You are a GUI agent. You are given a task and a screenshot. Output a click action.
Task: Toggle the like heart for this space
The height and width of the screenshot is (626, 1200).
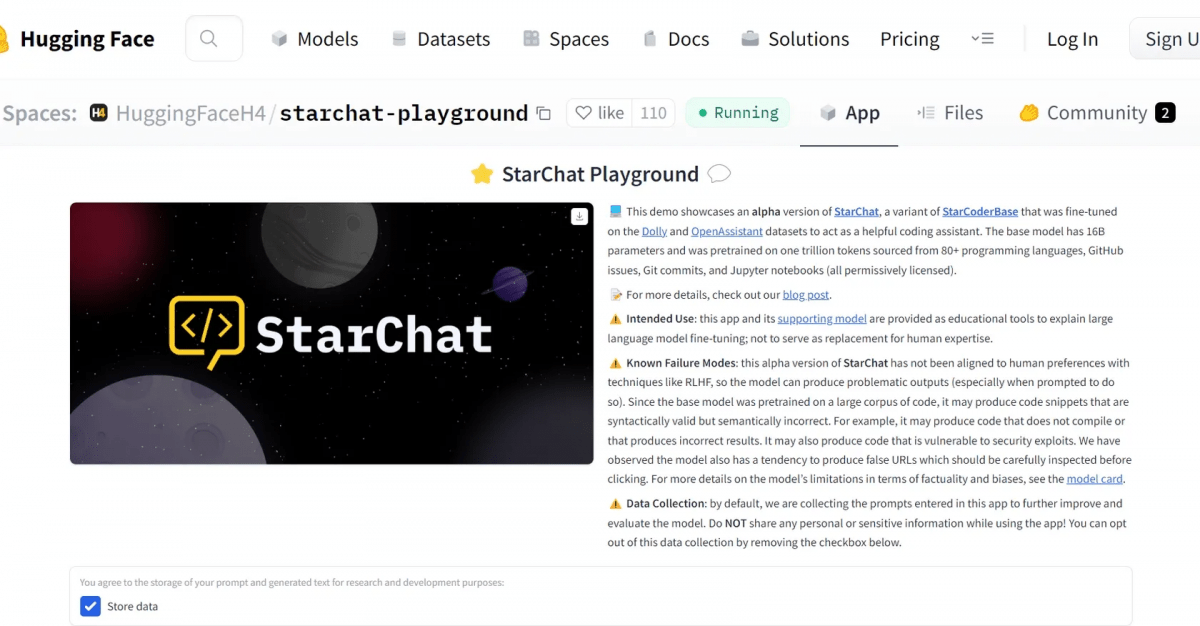click(x=585, y=113)
